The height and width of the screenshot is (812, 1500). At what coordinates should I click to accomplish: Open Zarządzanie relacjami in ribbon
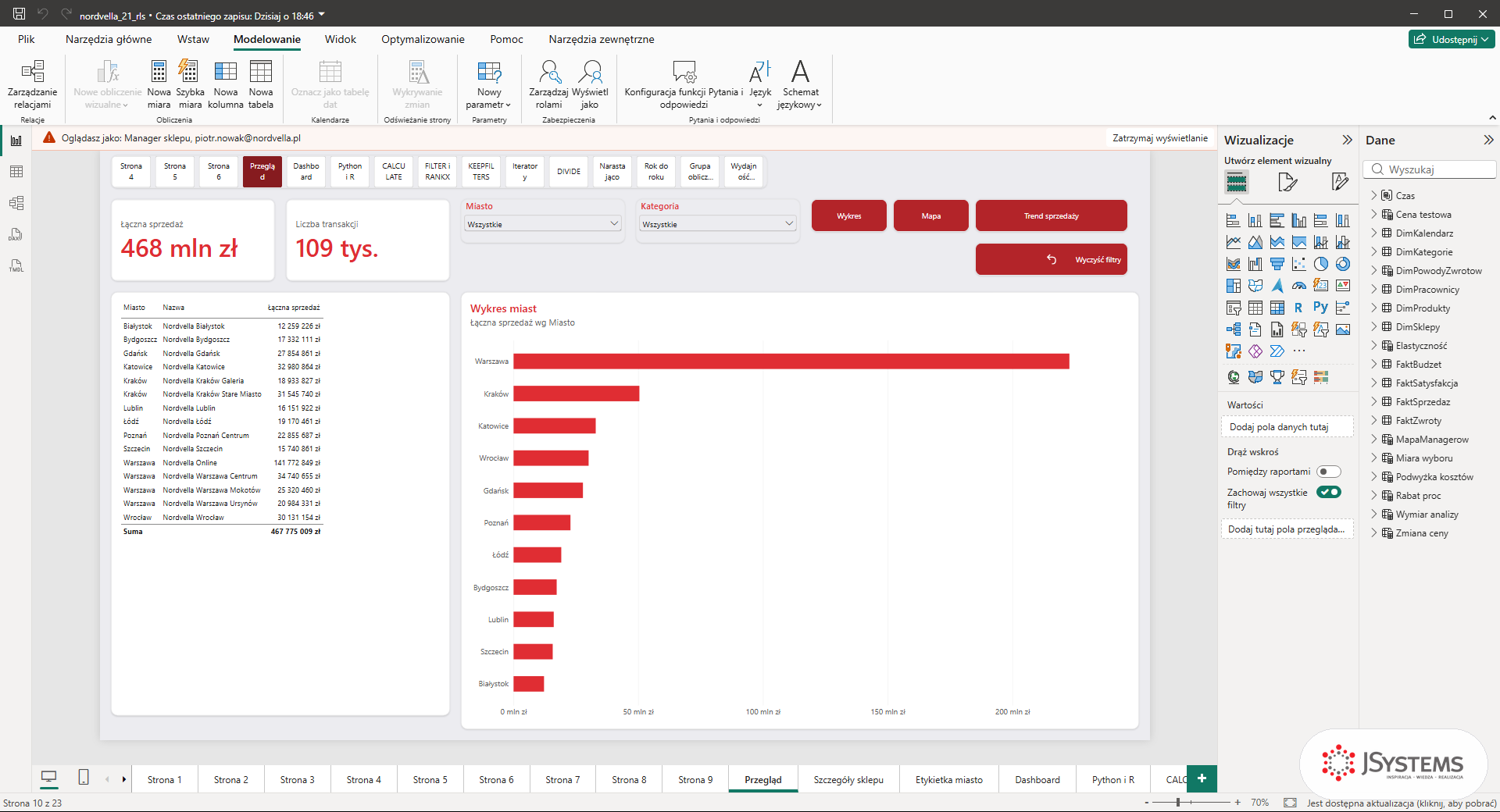[32, 84]
